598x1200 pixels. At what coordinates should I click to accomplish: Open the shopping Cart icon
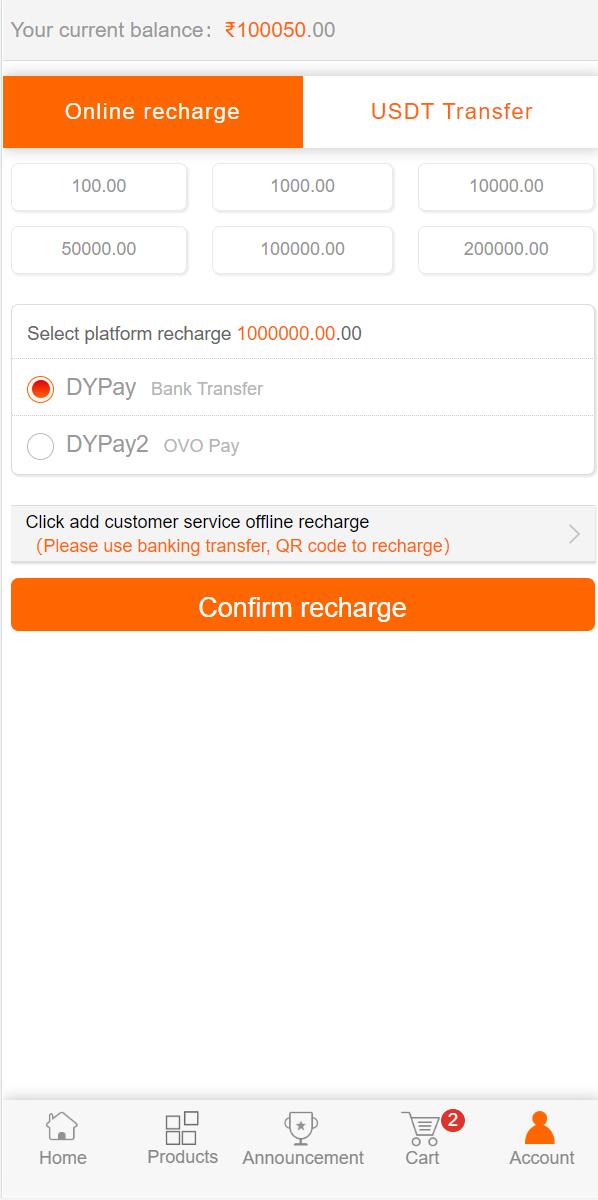421,1128
